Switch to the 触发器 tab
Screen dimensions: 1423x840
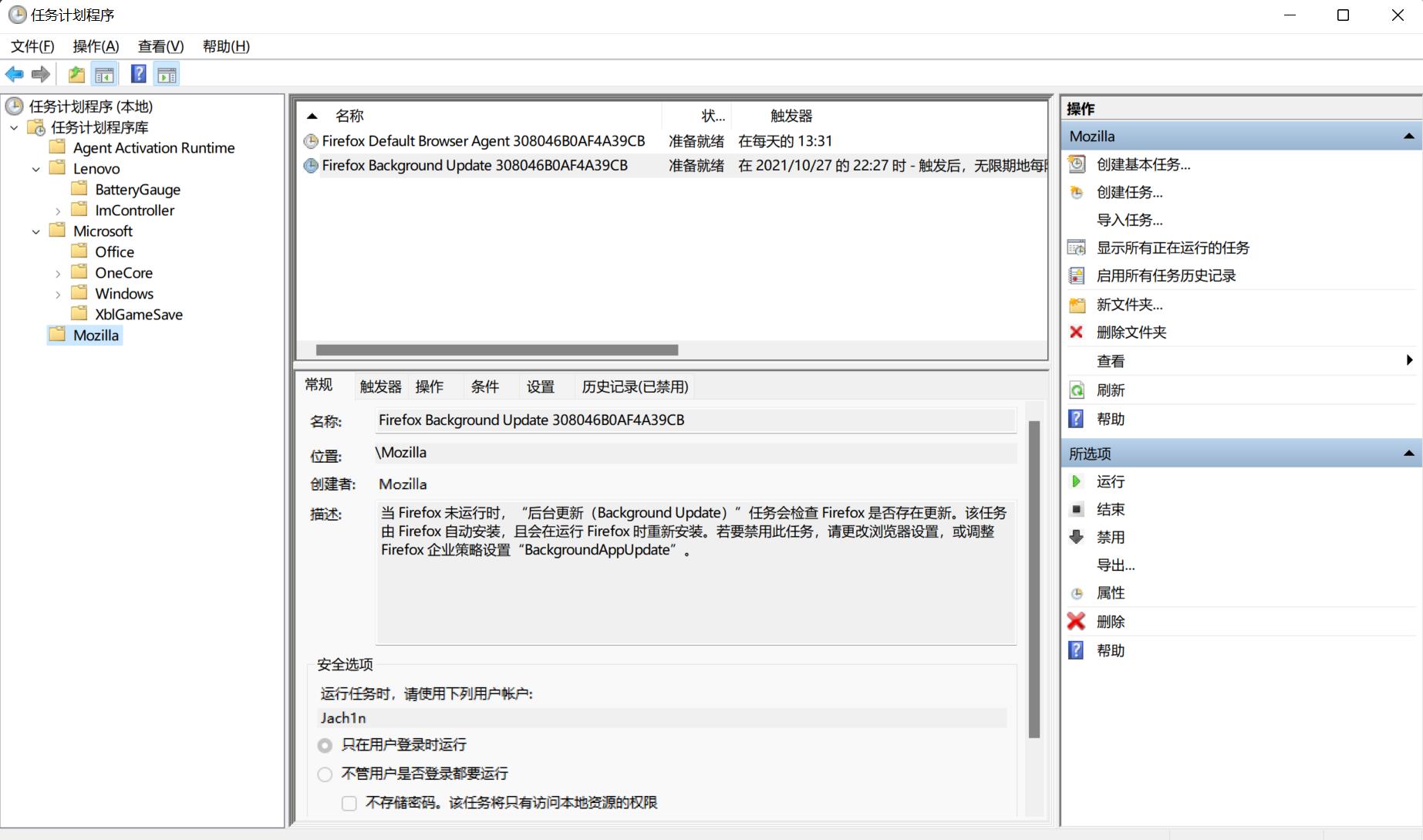coord(380,386)
